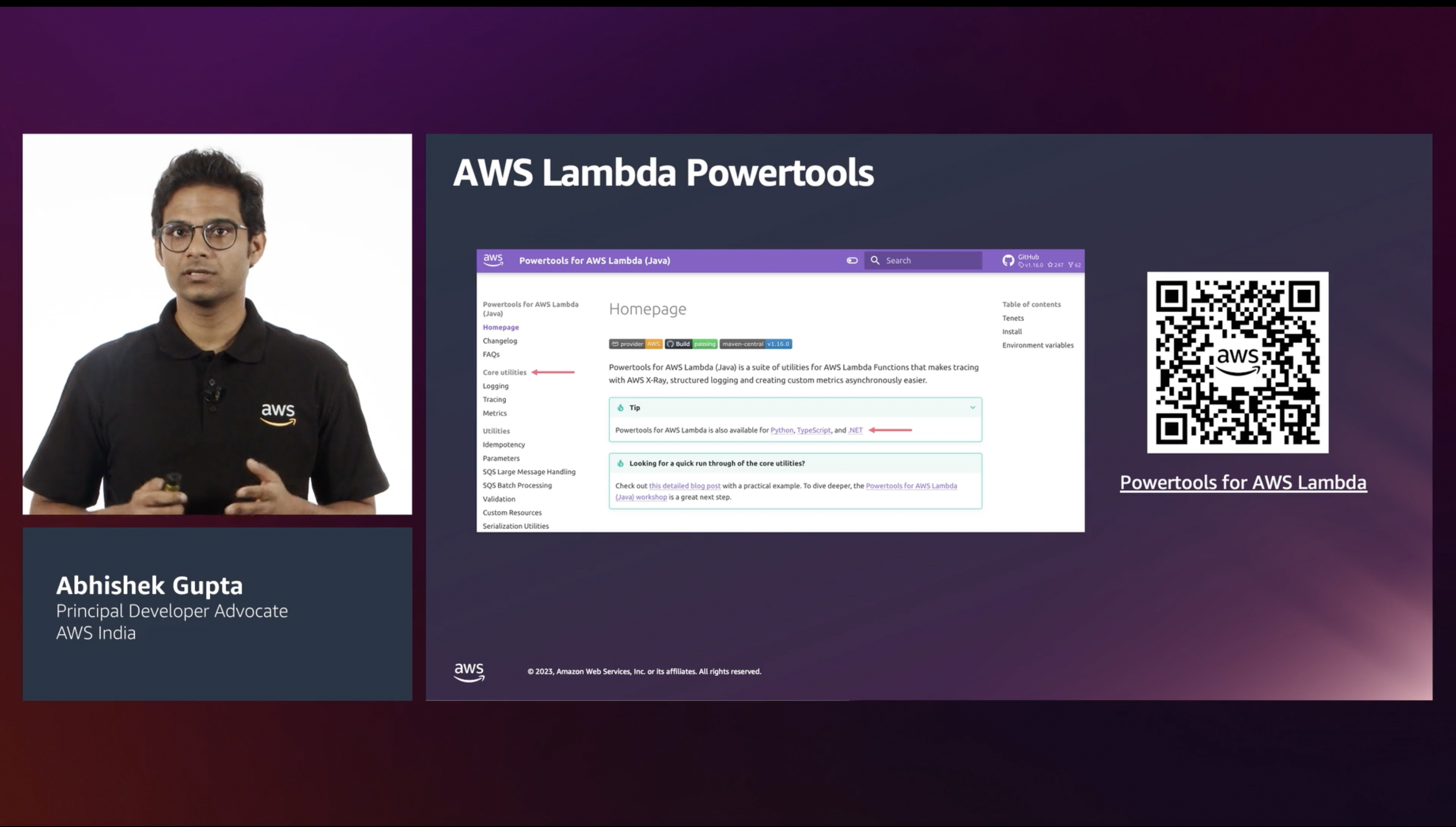Image resolution: width=1456 pixels, height=827 pixels.
Task: Follow the Python link in Tip
Action: pos(782,430)
